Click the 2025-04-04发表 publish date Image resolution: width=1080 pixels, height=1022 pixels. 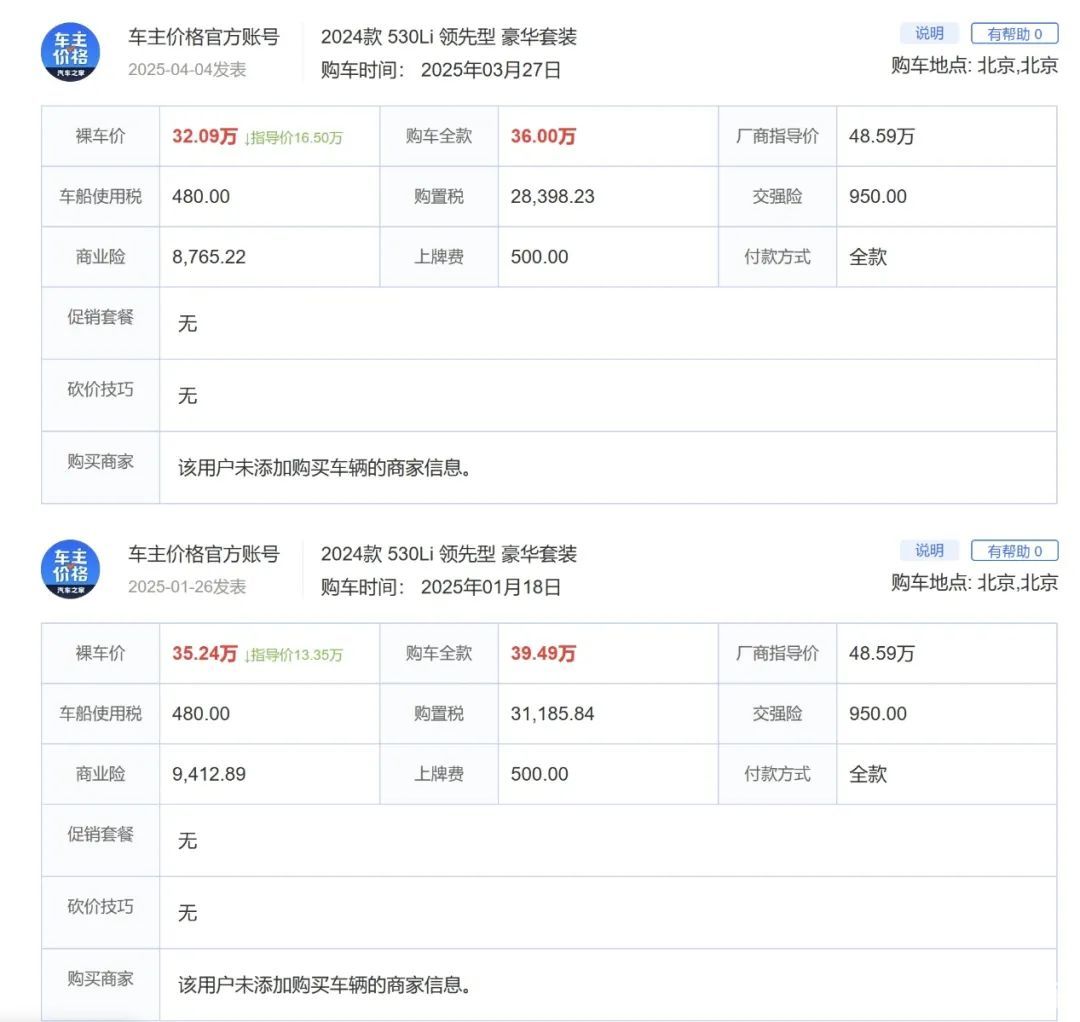(187, 70)
